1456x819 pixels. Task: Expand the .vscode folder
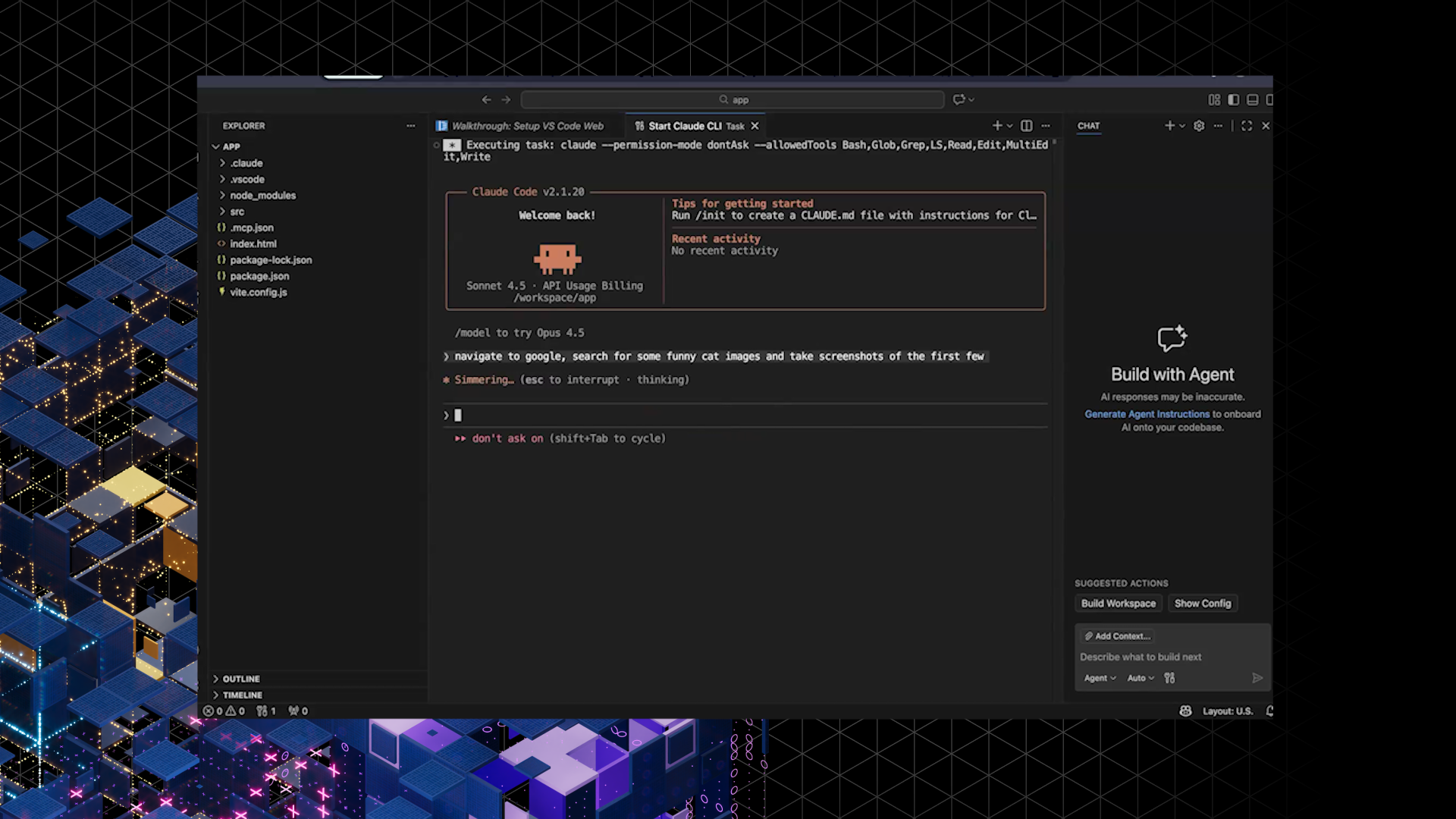tap(247, 179)
